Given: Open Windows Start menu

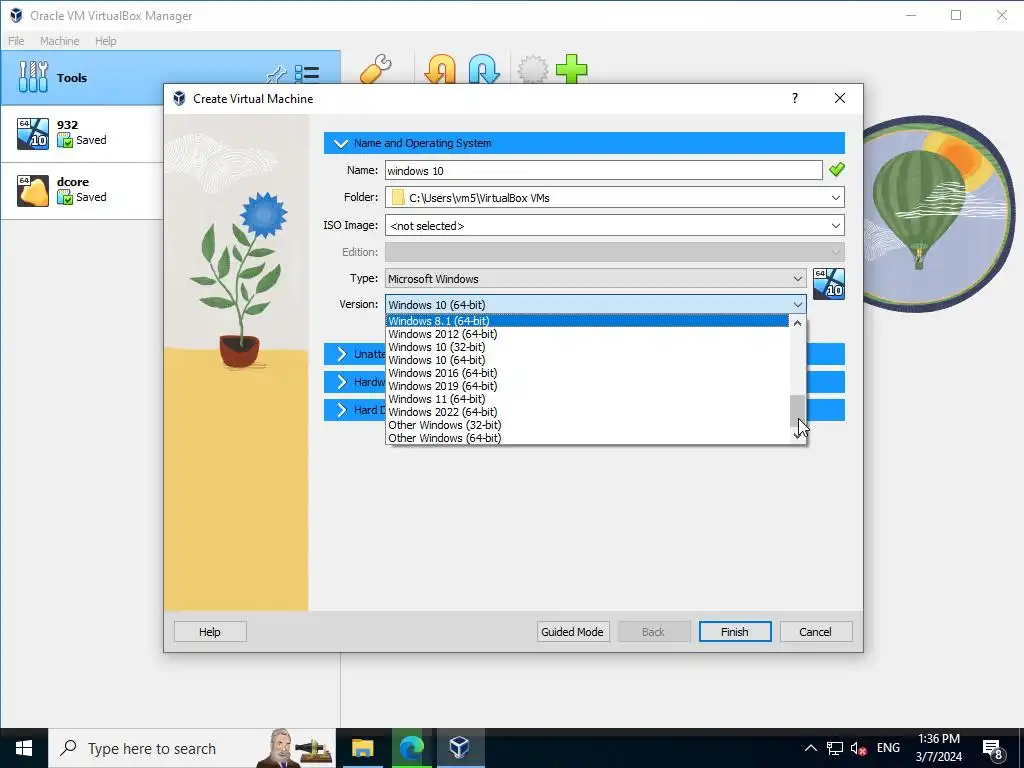Looking at the screenshot, I should tap(24, 748).
